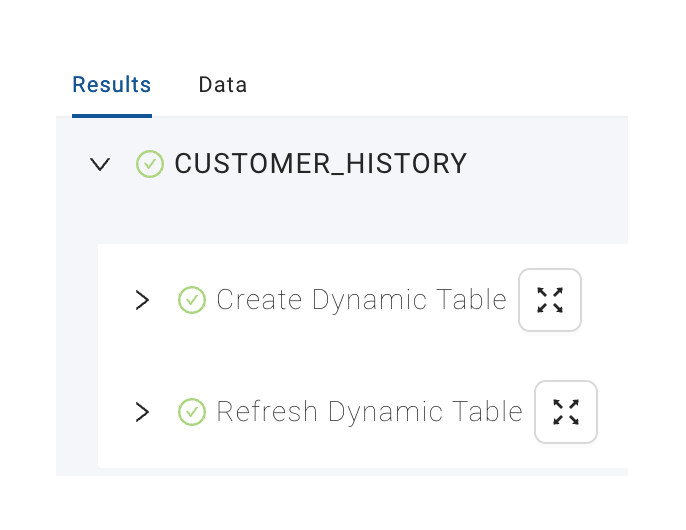Open expanded view for Create Dynamic Table
This screenshot has width=686, height=530.
550,300
